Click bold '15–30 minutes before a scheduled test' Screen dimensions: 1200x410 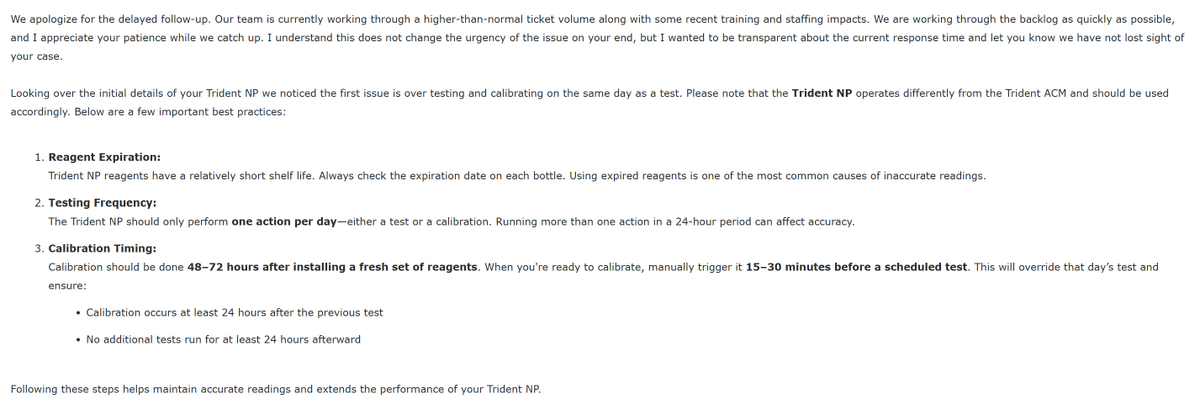coord(857,267)
